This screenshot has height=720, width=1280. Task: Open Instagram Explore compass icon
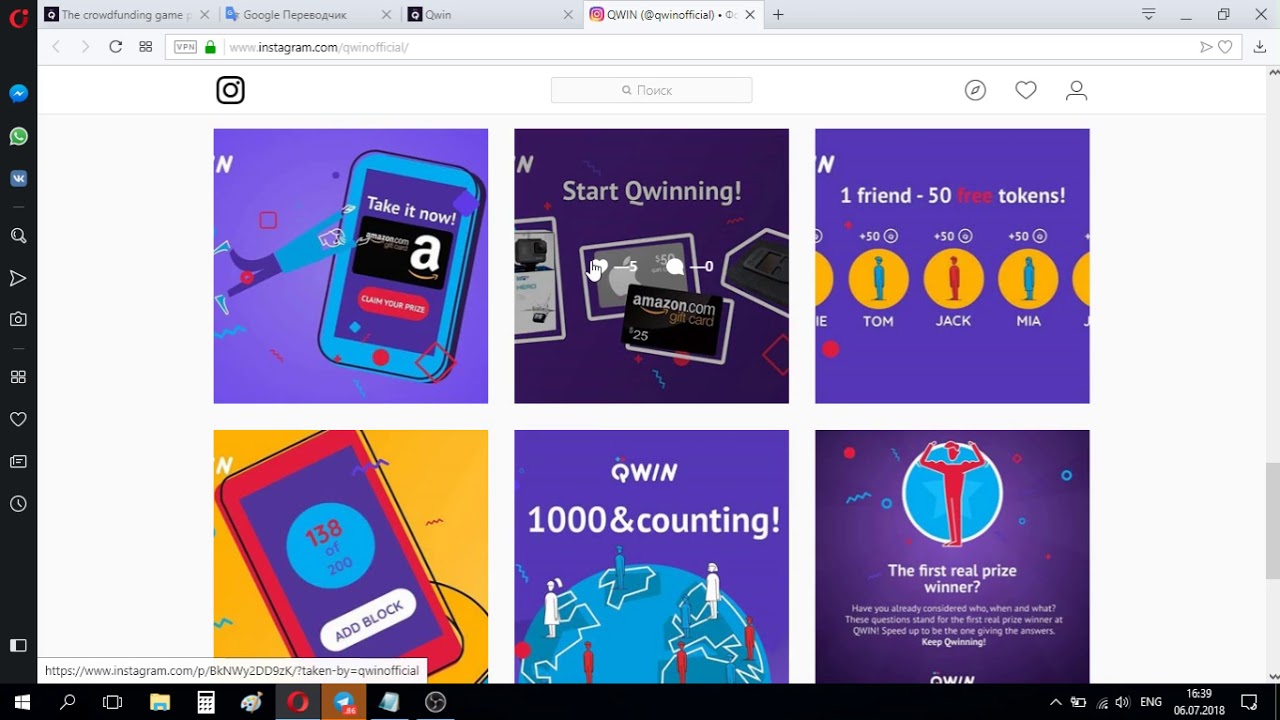975,90
